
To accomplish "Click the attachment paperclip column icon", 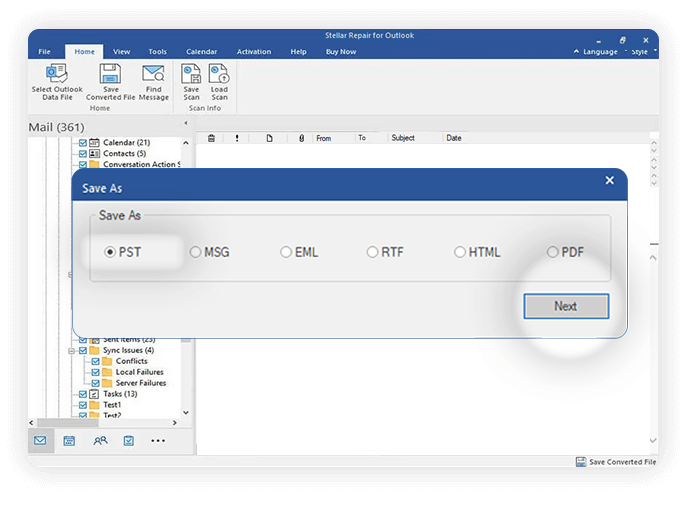I will coord(301,138).
